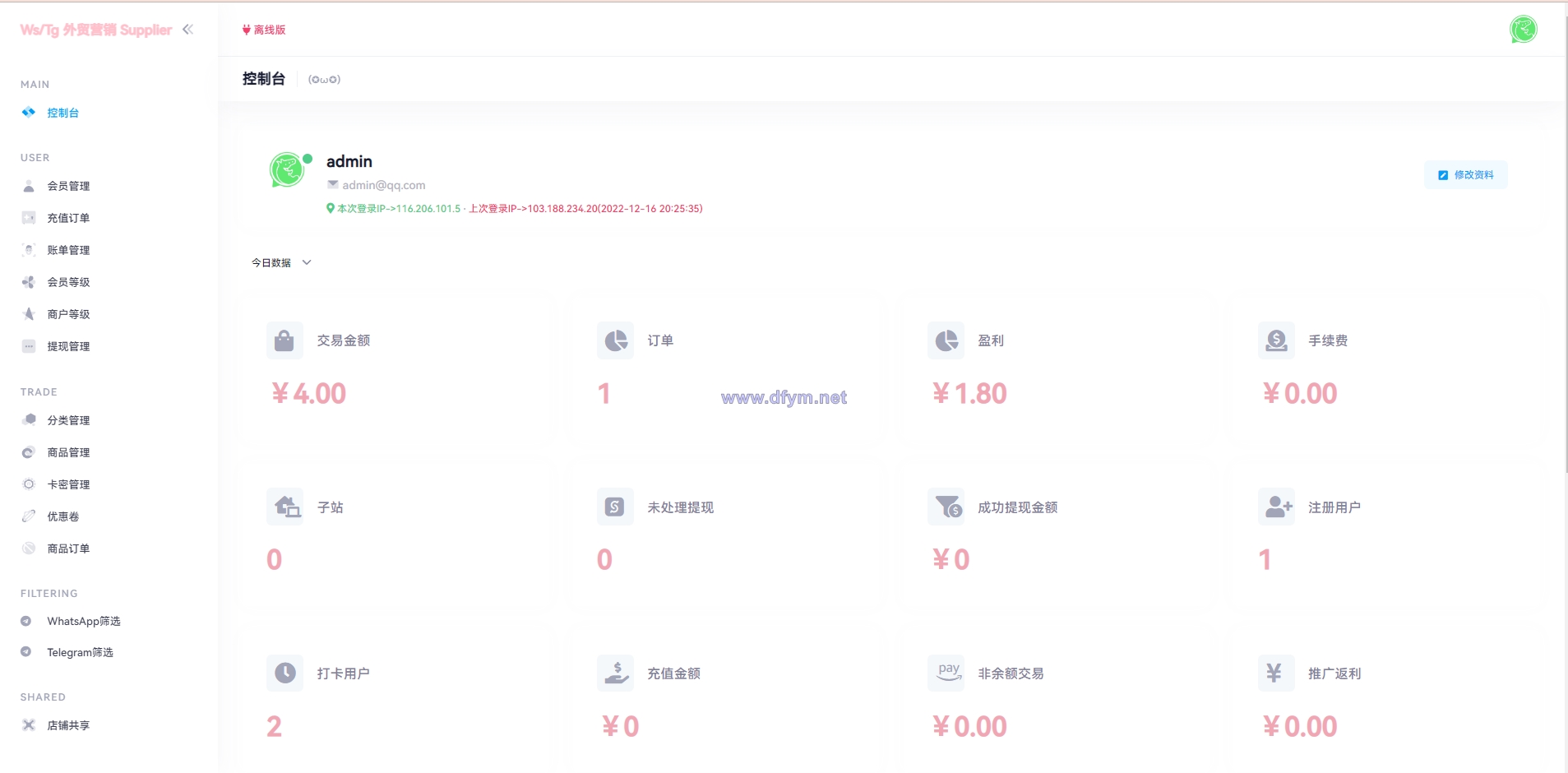Click the 商品管理 sidebar icon

click(29, 452)
